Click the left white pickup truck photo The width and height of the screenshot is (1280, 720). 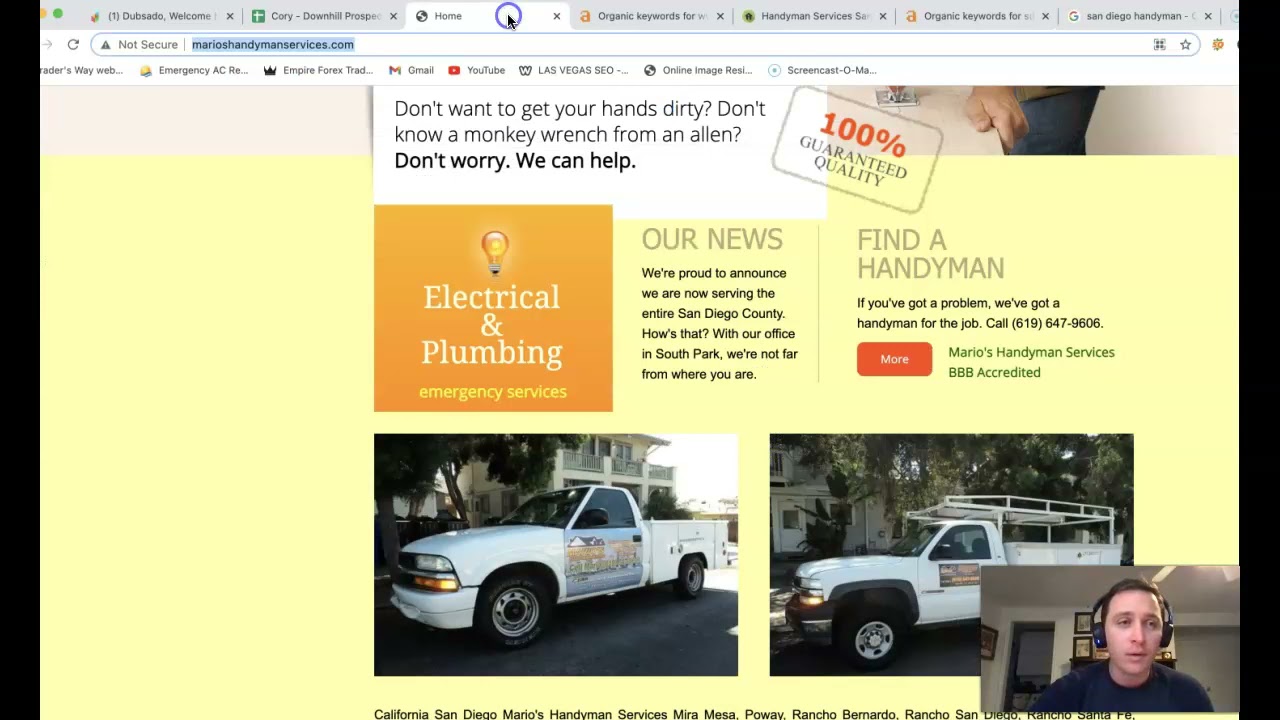tap(556, 555)
